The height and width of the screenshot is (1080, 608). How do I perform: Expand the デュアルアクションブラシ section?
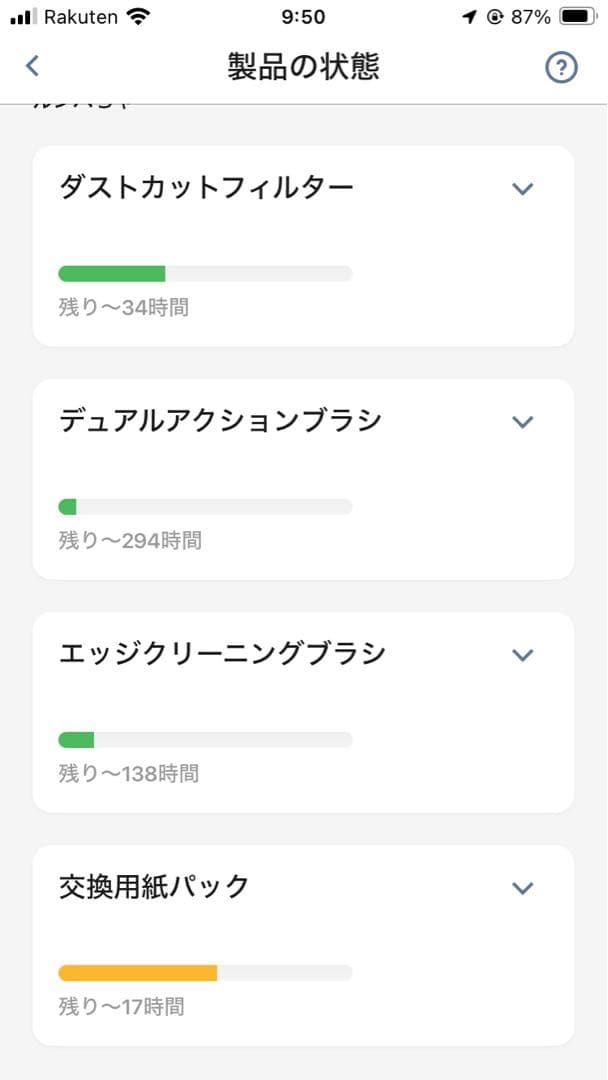click(x=521, y=421)
